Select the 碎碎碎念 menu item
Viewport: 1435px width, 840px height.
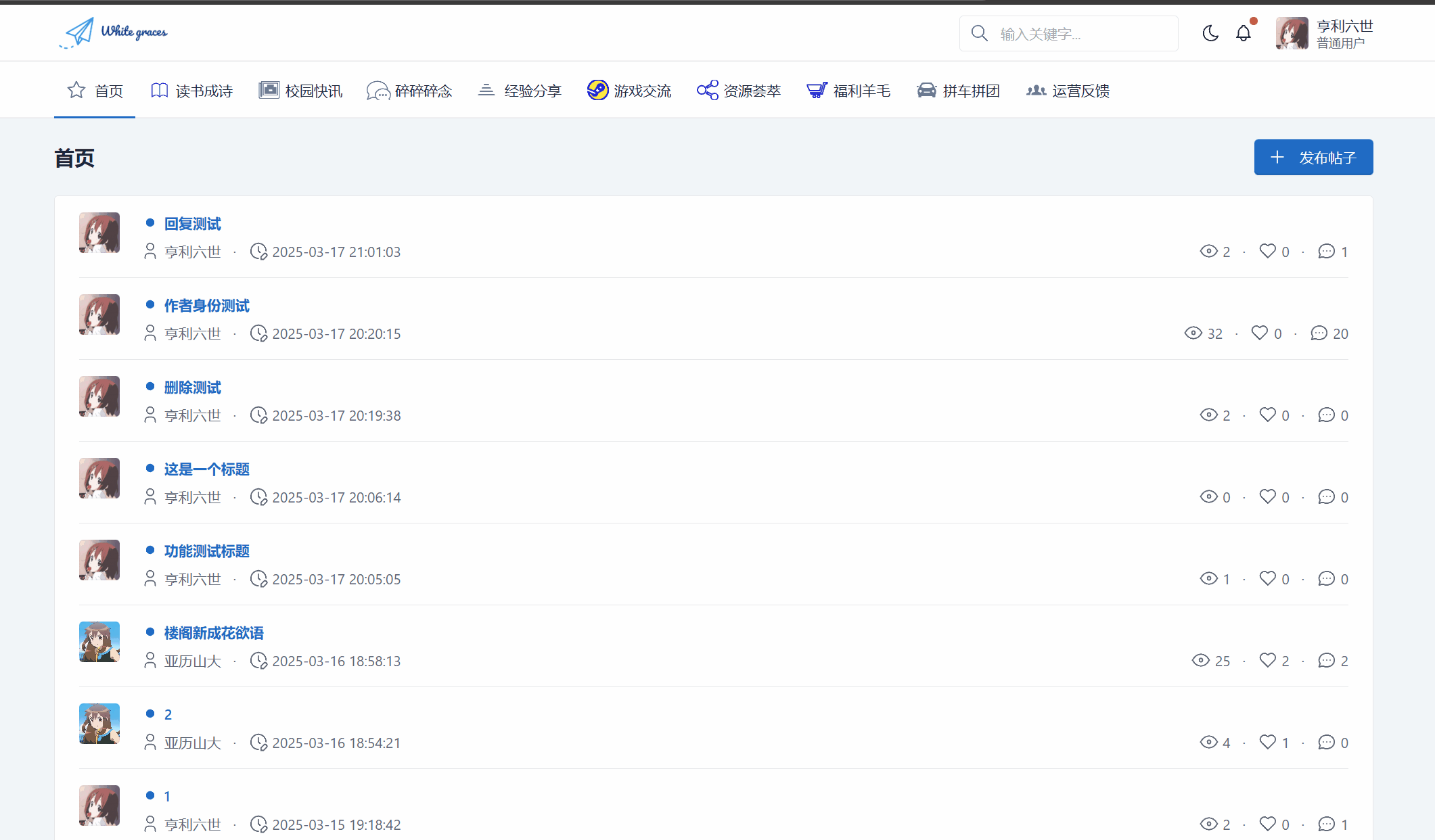click(409, 91)
